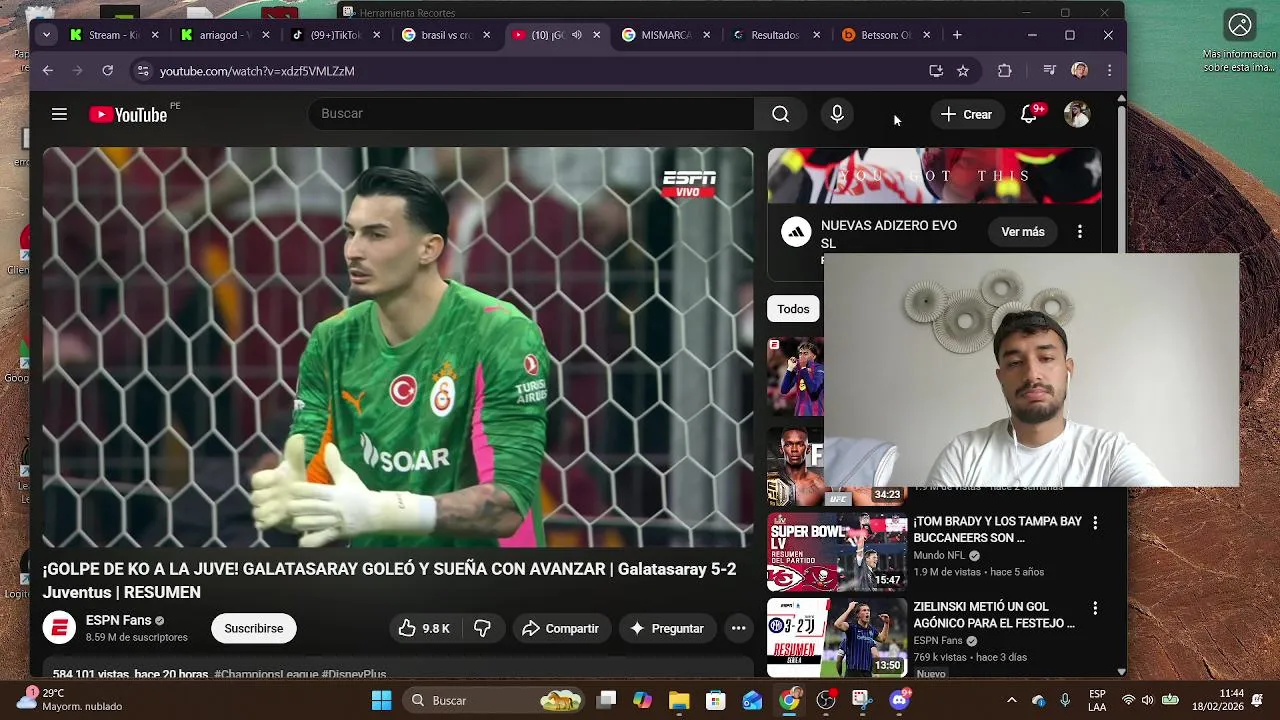Open the Zielinski metió un gol title

(x=994, y=614)
